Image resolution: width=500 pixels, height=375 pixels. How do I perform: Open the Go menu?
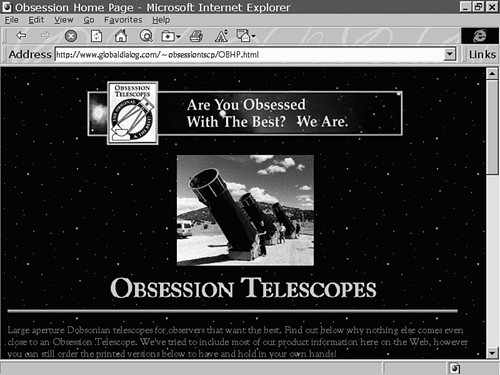pos(88,20)
